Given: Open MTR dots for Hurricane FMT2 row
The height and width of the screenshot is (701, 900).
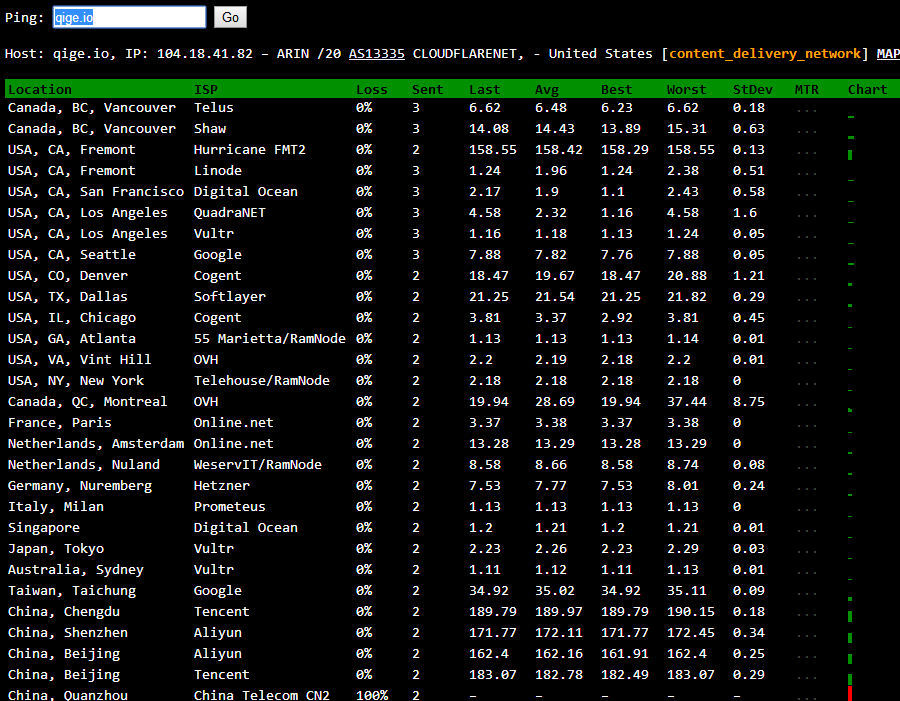Looking at the screenshot, I should (806, 152).
